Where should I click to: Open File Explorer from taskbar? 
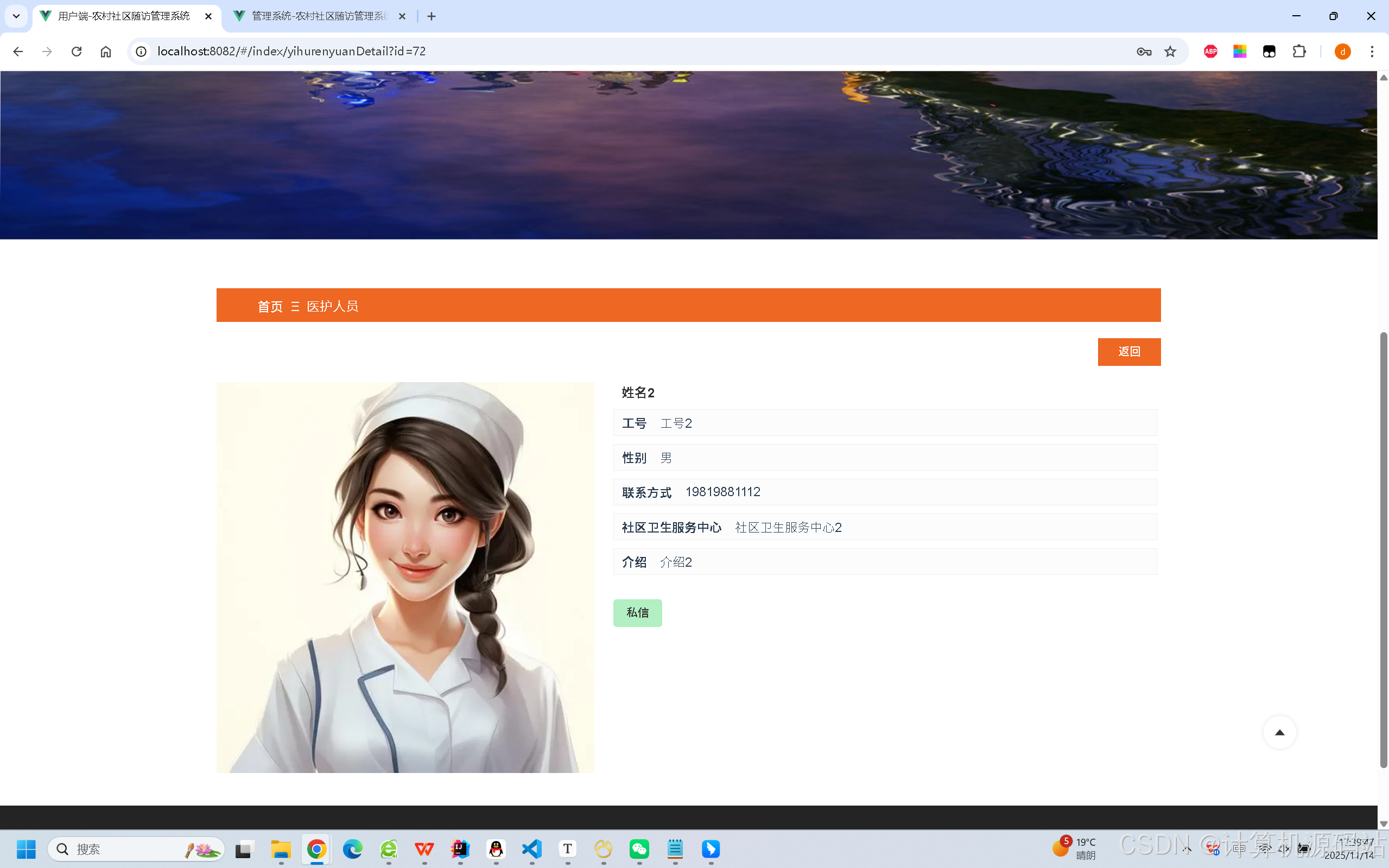tap(281, 849)
